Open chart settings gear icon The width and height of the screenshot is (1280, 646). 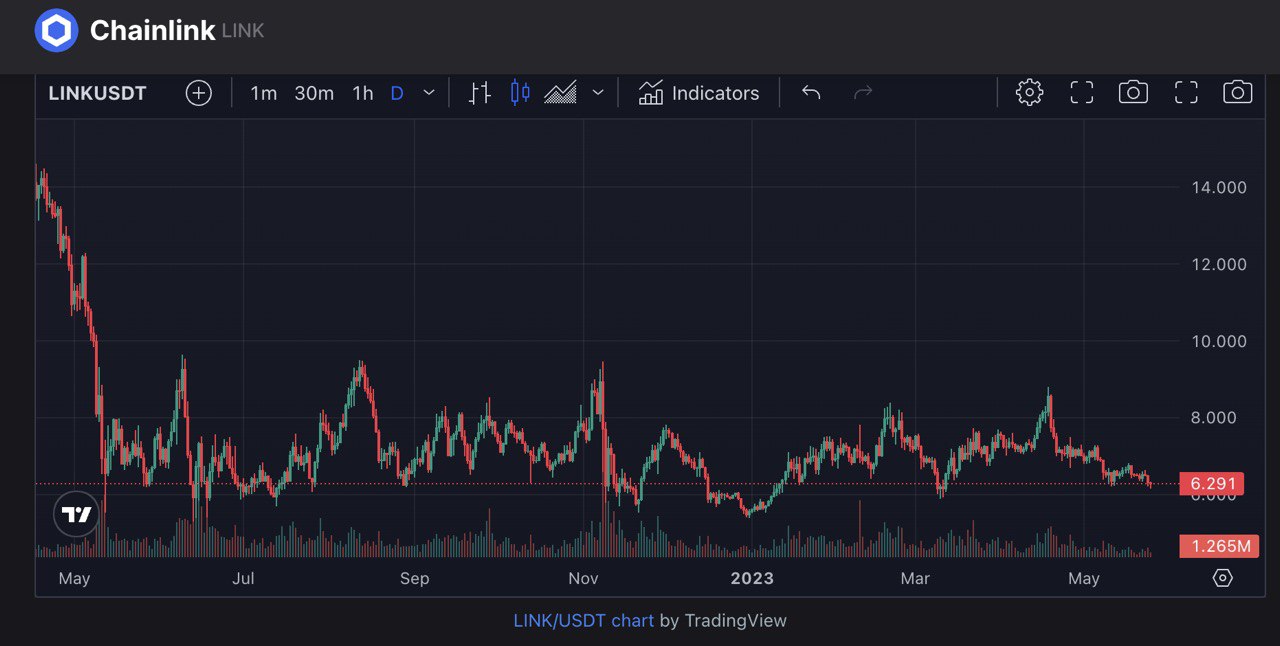click(1029, 93)
